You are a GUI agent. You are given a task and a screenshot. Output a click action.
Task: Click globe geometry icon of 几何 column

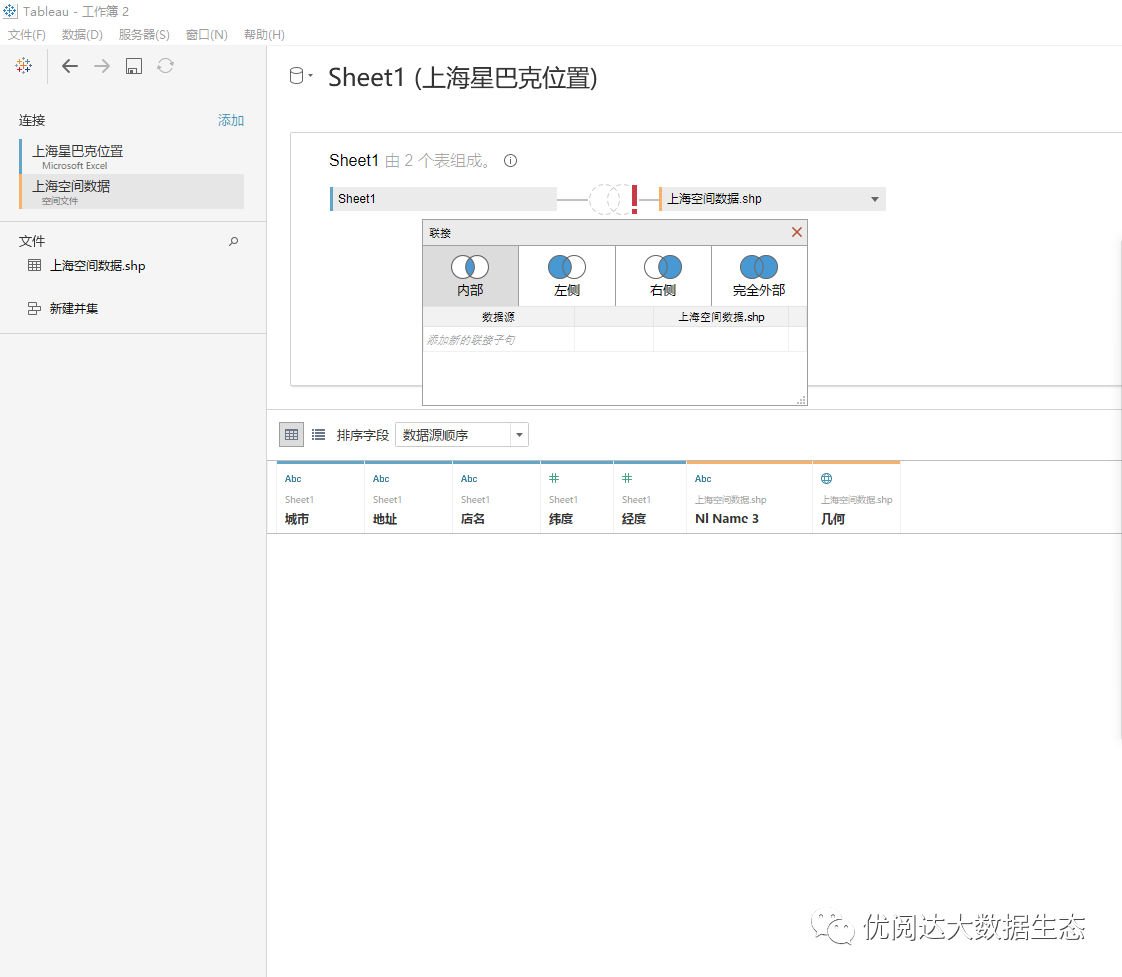[826, 478]
